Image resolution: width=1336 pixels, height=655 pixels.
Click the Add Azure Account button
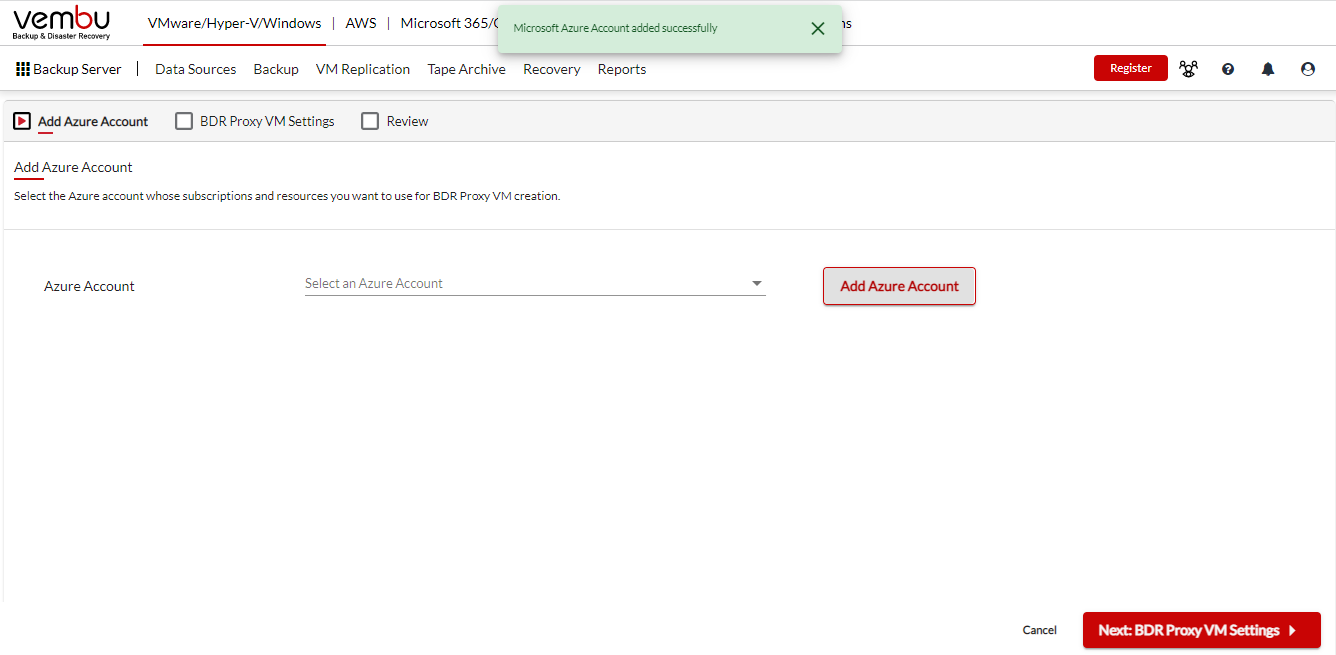tap(899, 286)
